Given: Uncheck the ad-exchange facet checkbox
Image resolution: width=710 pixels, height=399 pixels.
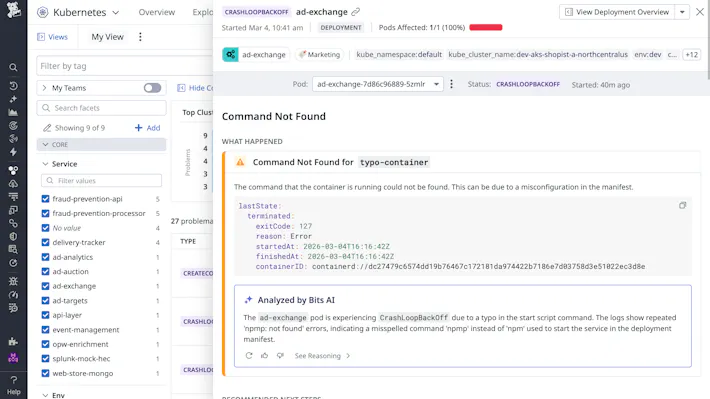Looking at the screenshot, I should pos(45,286).
